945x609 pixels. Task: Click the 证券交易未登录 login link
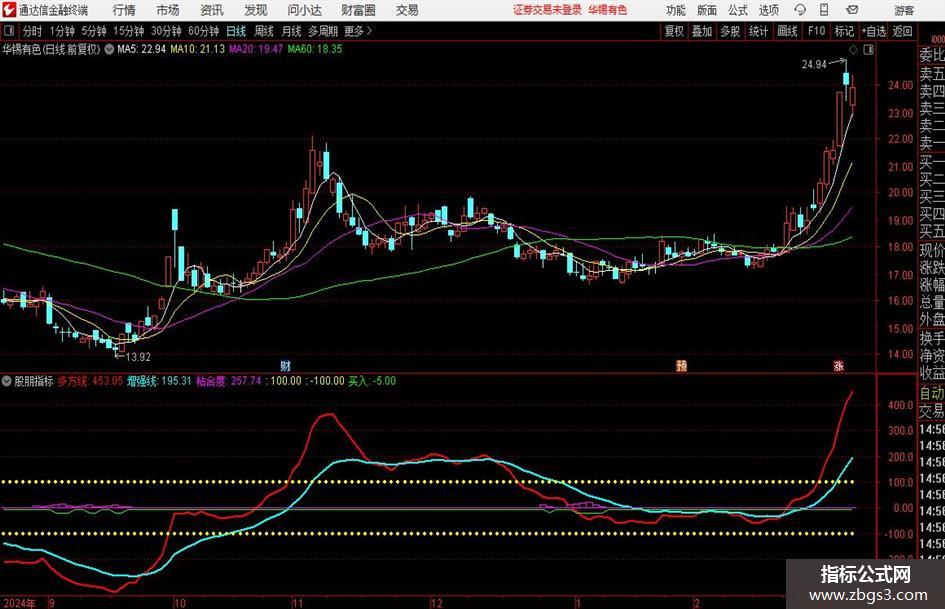pyautogui.click(x=547, y=10)
